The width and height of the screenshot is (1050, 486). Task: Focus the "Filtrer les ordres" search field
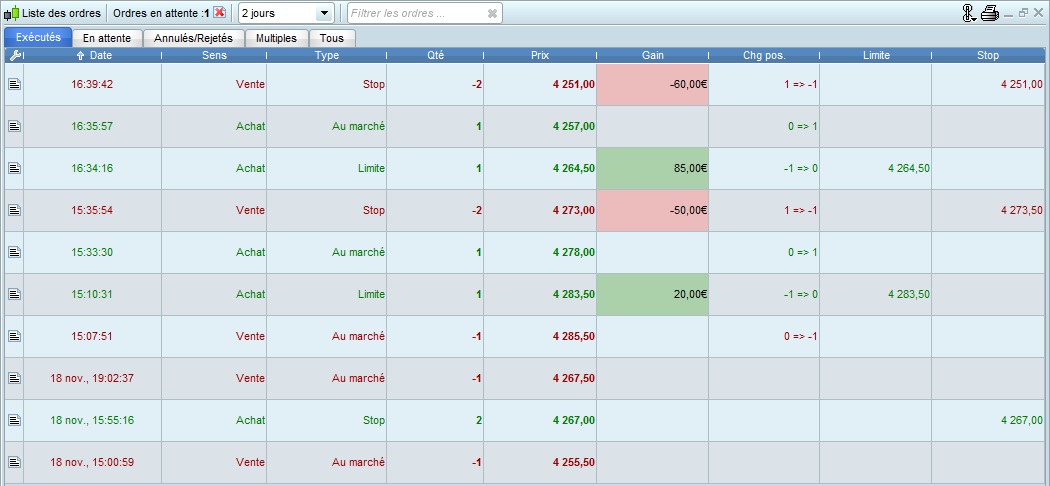(x=415, y=13)
